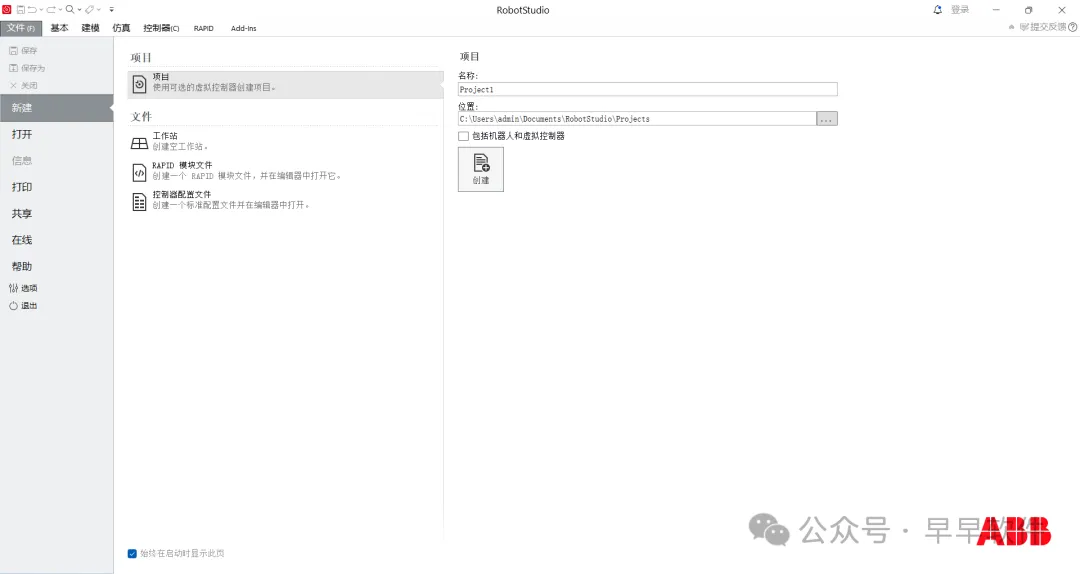This screenshot has width=1080, height=574.
Task: Expand the tag icon dropdown arrow
Action: [99, 10]
